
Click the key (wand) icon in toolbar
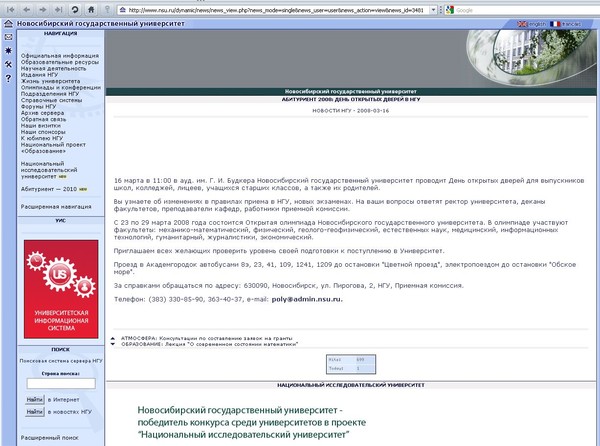tap(107, 10)
